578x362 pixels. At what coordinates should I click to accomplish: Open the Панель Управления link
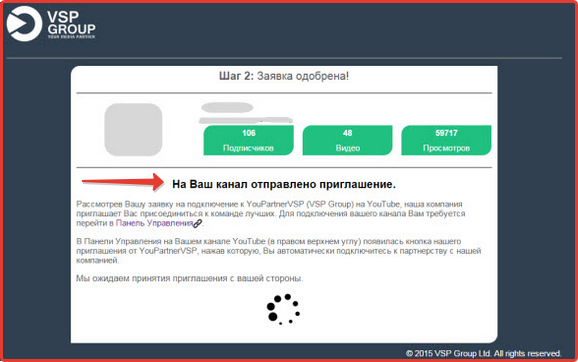[154, 223]
